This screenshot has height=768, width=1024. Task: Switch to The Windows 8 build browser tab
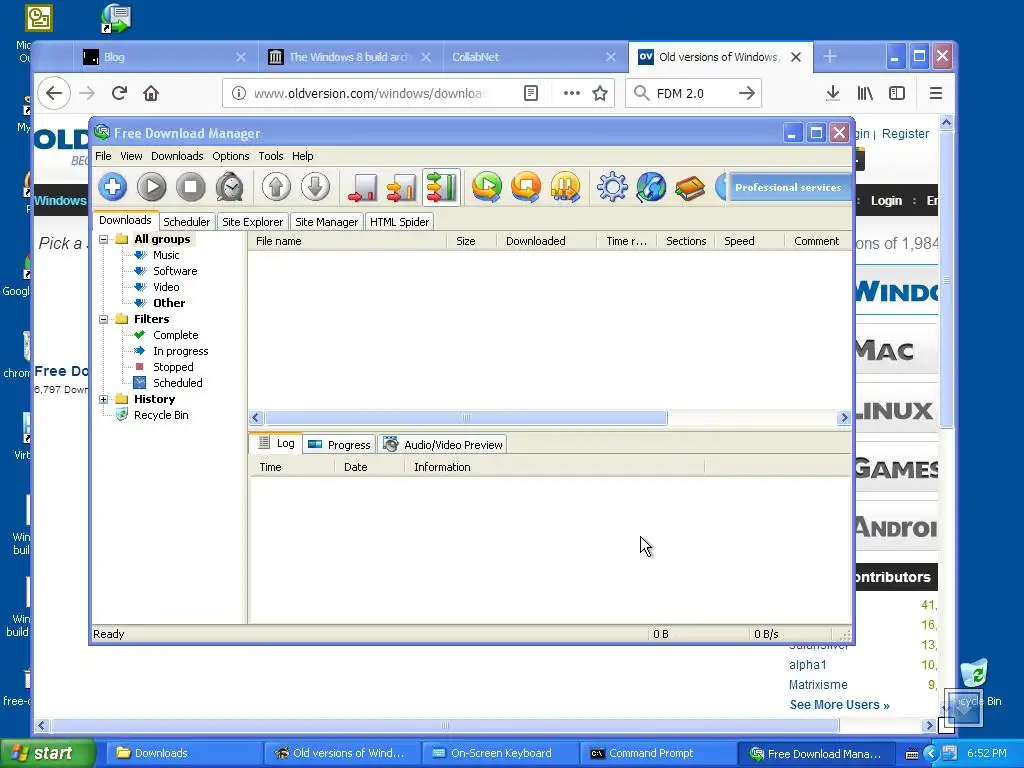point(351,57)
